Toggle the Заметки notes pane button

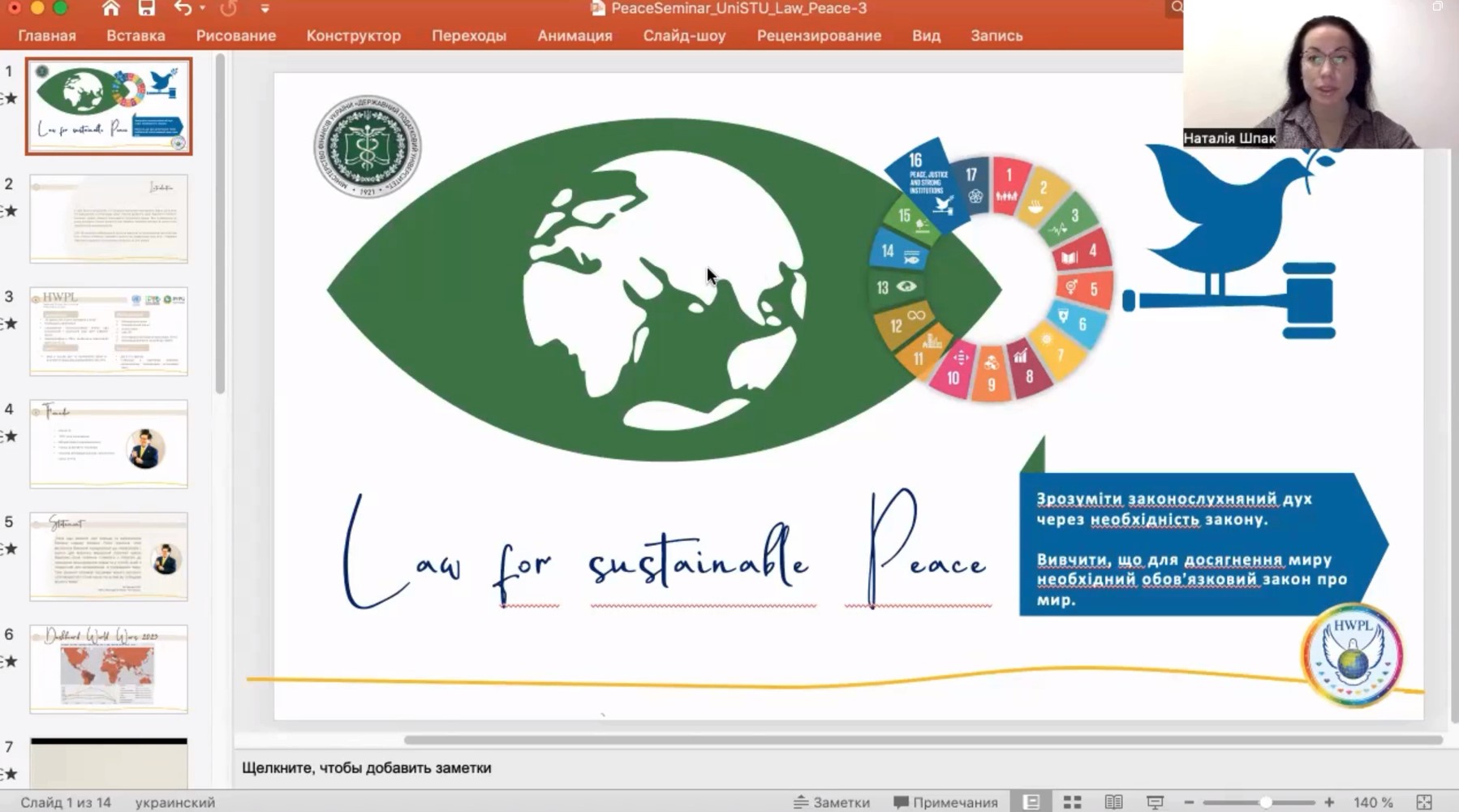click(832, 802)
